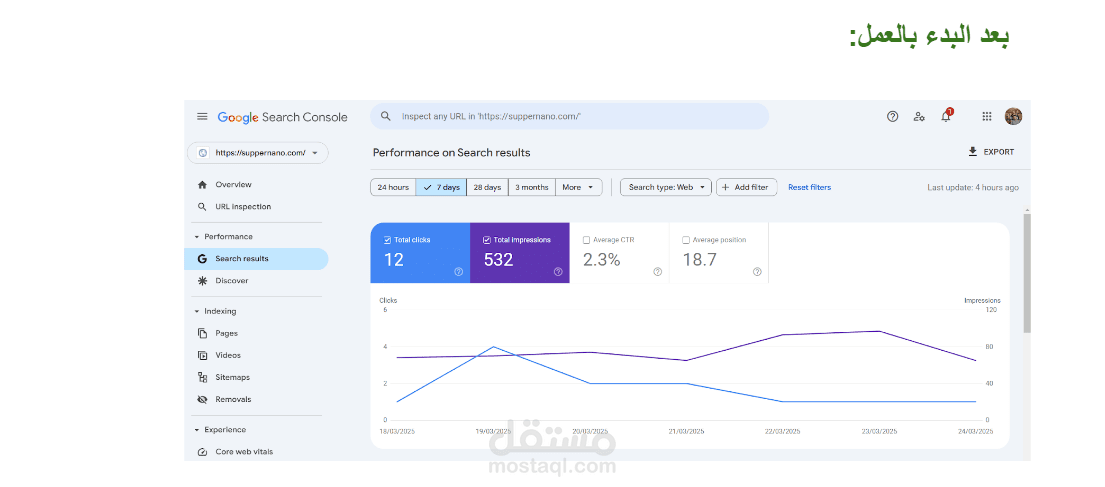Click 'Last update: 4 hours ago' text

(x=973, y=187)
